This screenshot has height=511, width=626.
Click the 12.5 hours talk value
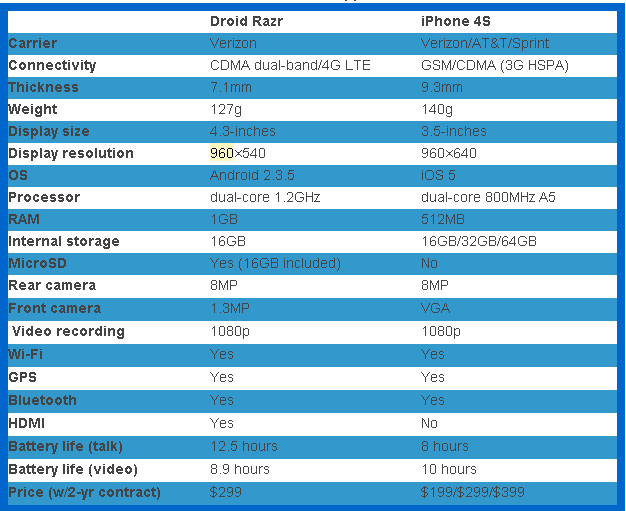[x=244, y=446]
